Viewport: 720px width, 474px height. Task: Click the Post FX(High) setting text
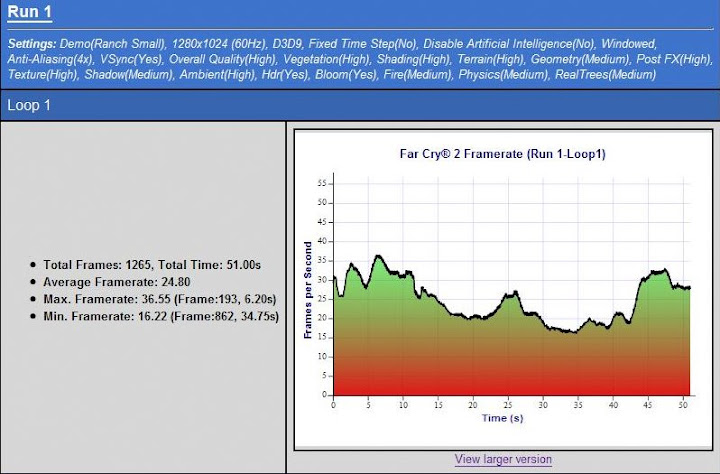[x=674, y=59]
